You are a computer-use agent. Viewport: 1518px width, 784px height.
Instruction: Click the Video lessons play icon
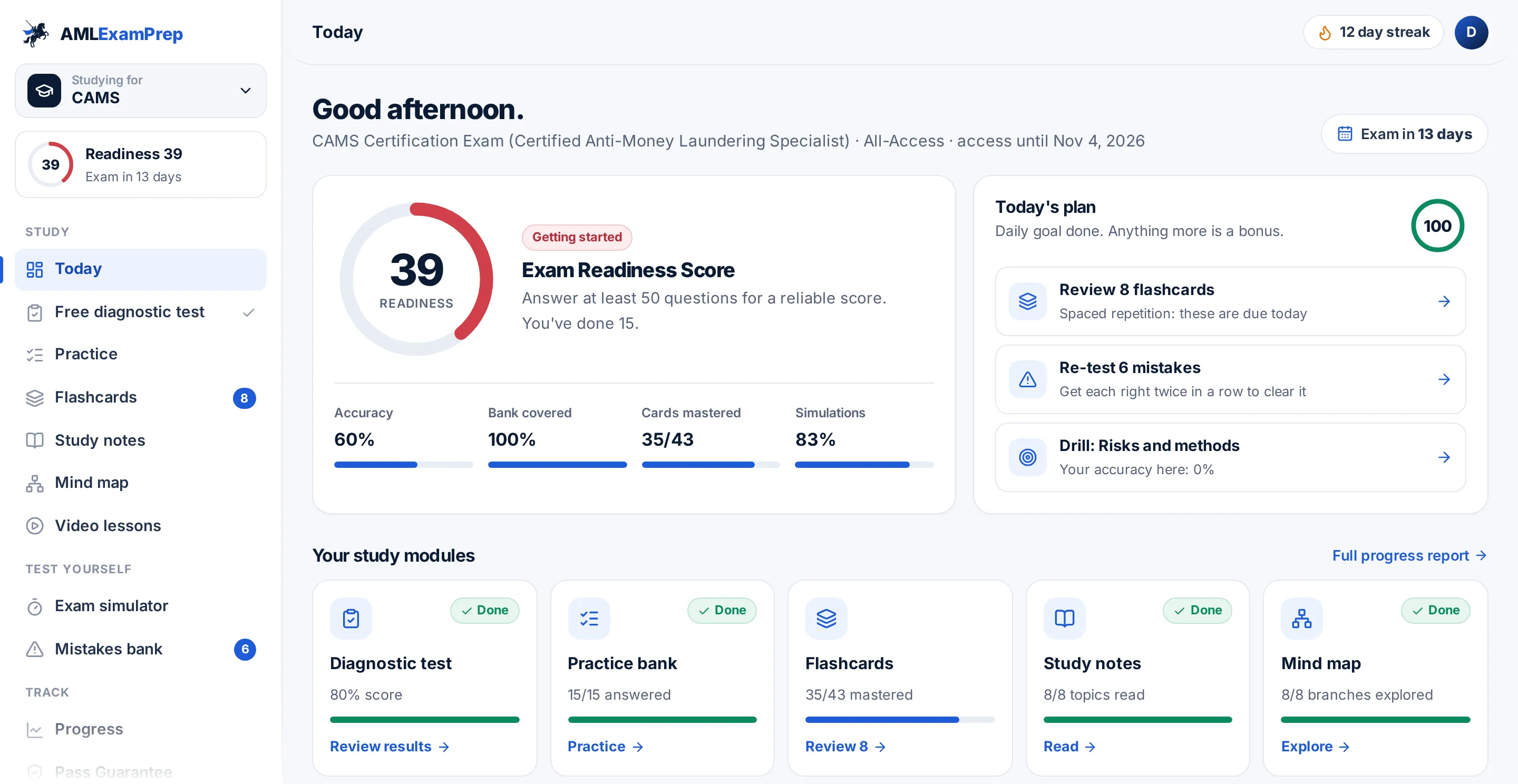35,526
